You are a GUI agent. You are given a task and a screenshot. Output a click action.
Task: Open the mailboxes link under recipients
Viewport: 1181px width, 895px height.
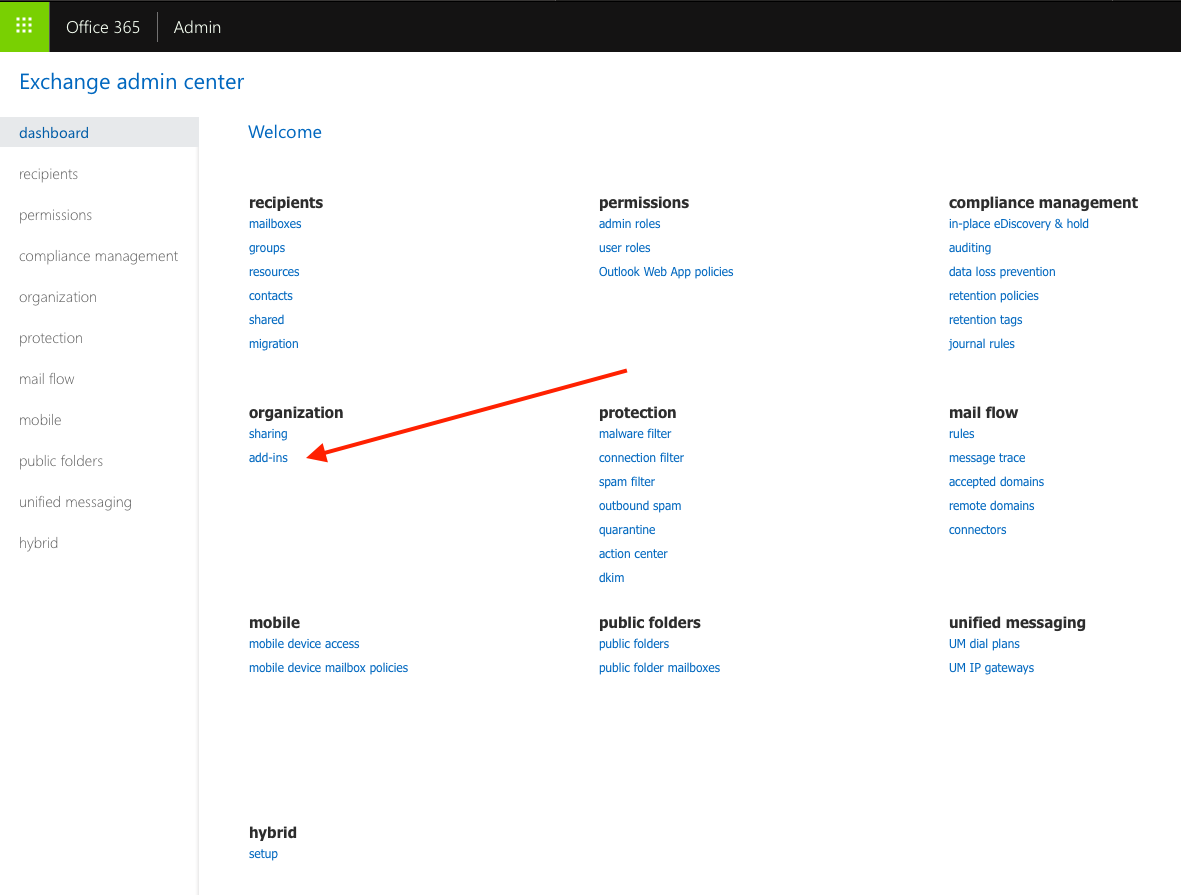pyautogui.click(x=275, y=224)
